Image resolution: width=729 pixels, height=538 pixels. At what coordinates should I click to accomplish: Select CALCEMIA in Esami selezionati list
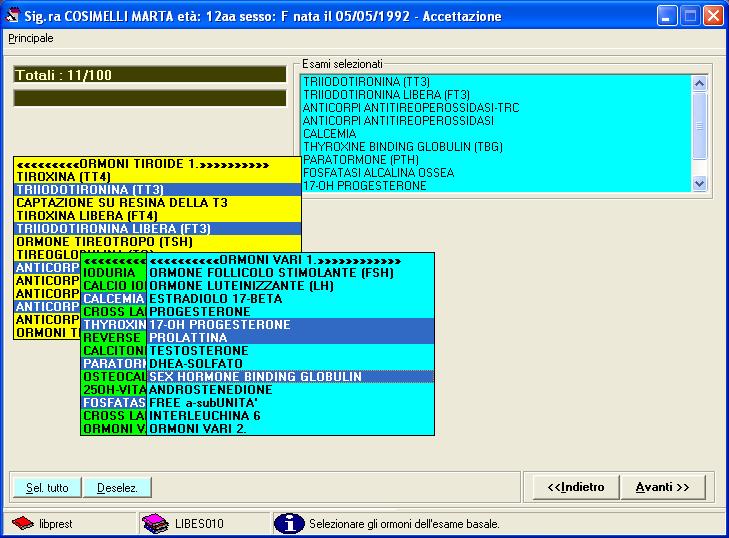pyautogui.click(x=329, y=133)
